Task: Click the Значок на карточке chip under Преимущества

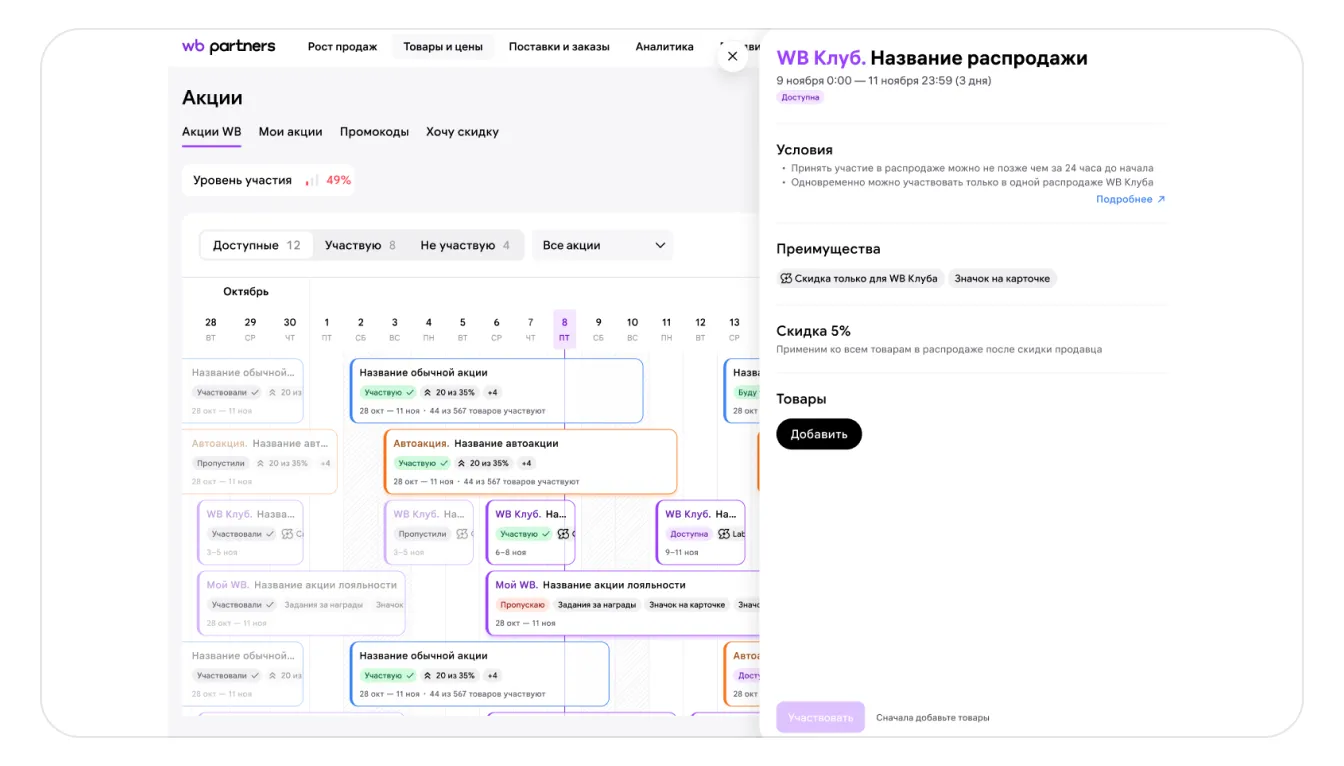Action: pyautogui.click(x=1002, y=279)
